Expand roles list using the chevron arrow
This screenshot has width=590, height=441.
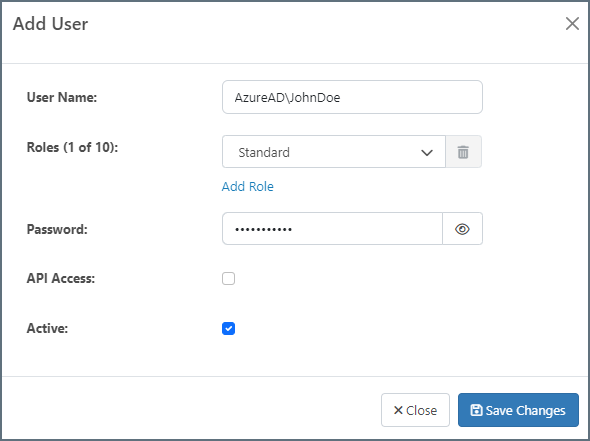pyautogui.click(x=427, y=153)
